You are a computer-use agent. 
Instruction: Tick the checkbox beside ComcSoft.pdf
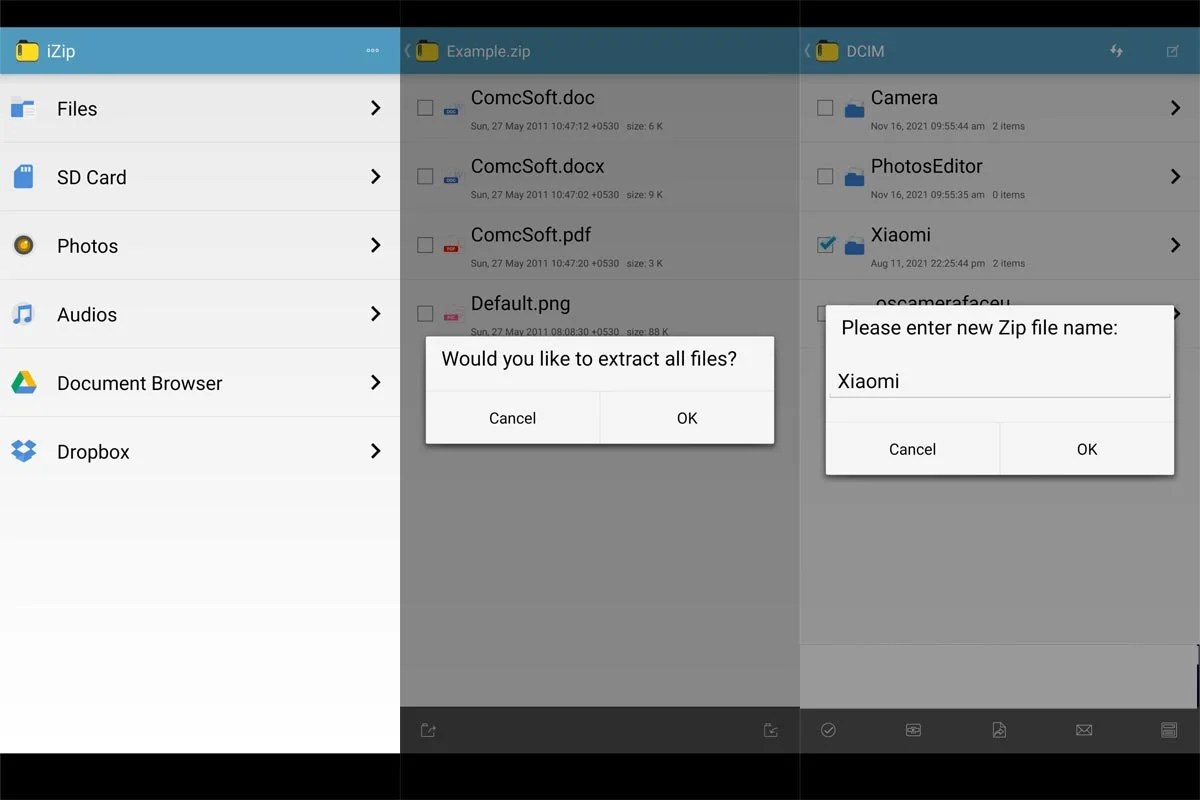[x=424, y=245]
